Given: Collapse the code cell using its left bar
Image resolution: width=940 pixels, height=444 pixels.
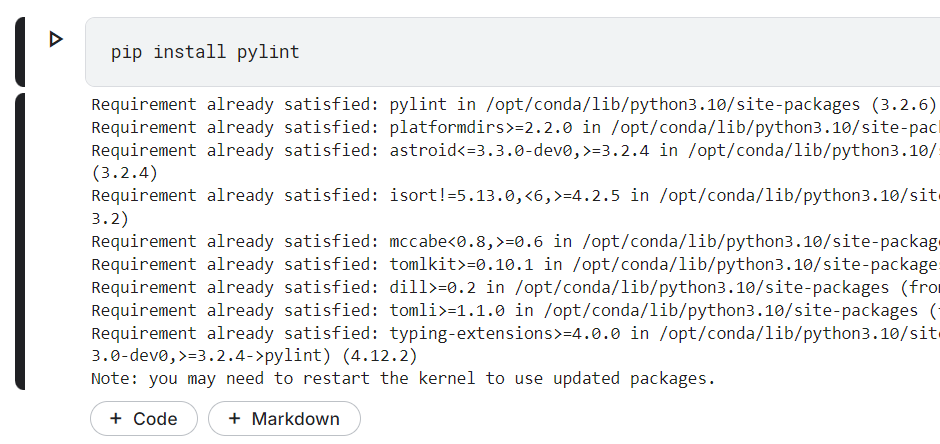Looking at the screenshot, I should [20, 52].
